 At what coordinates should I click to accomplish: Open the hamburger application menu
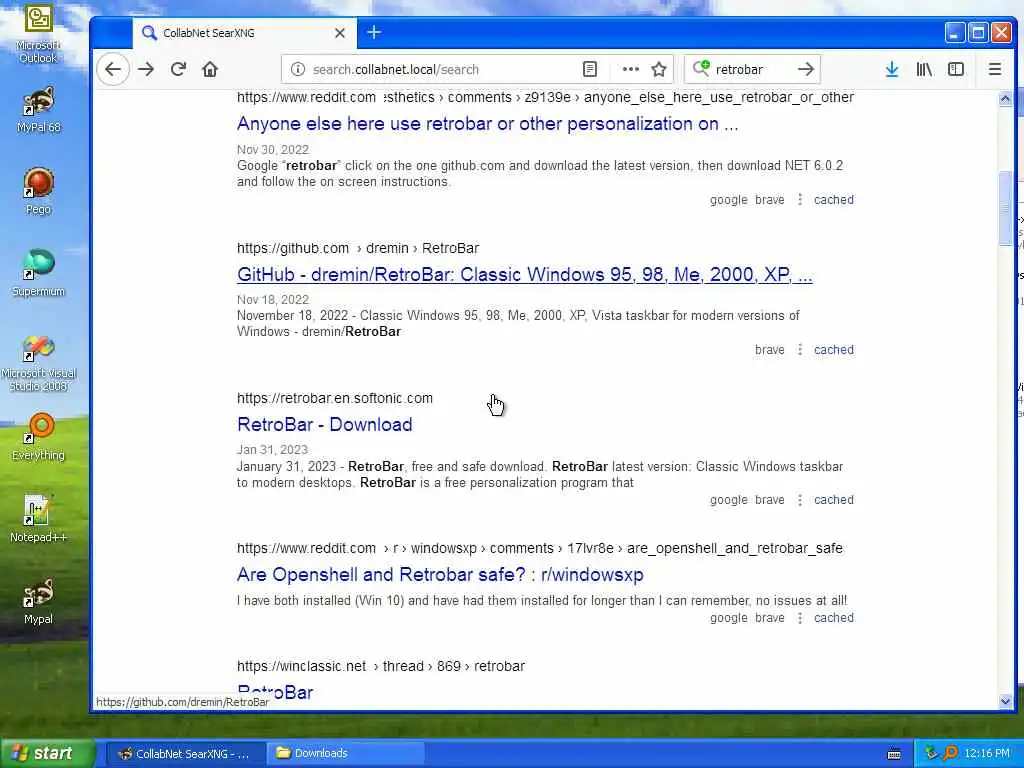pyautogui.click(x=995, y=69)
